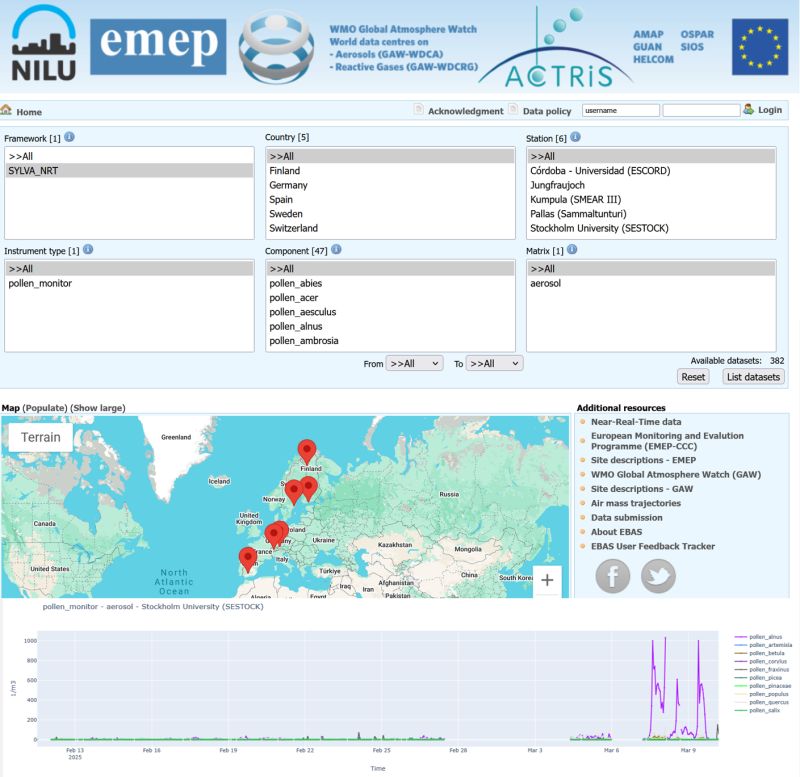Click the European Union flag logo
Viewport: 800px width, 777px height.
760,47
